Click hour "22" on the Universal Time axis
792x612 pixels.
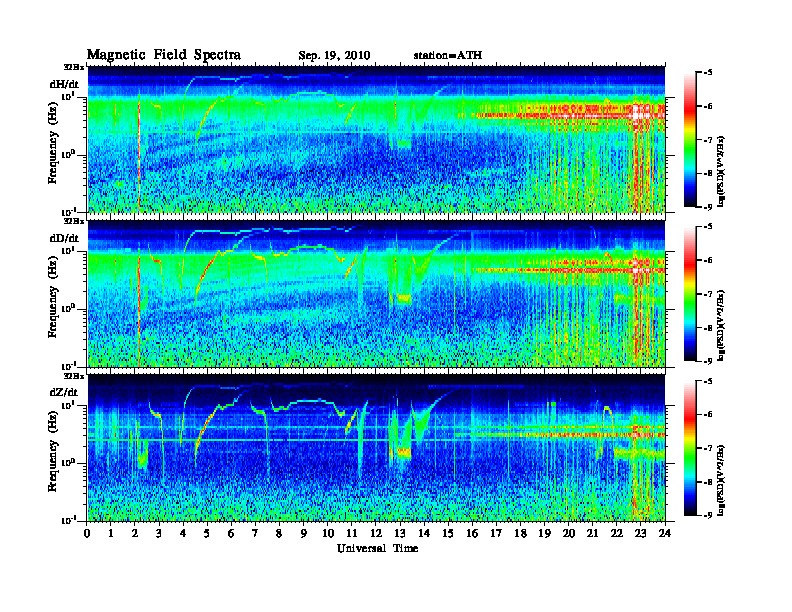point(617,533)
